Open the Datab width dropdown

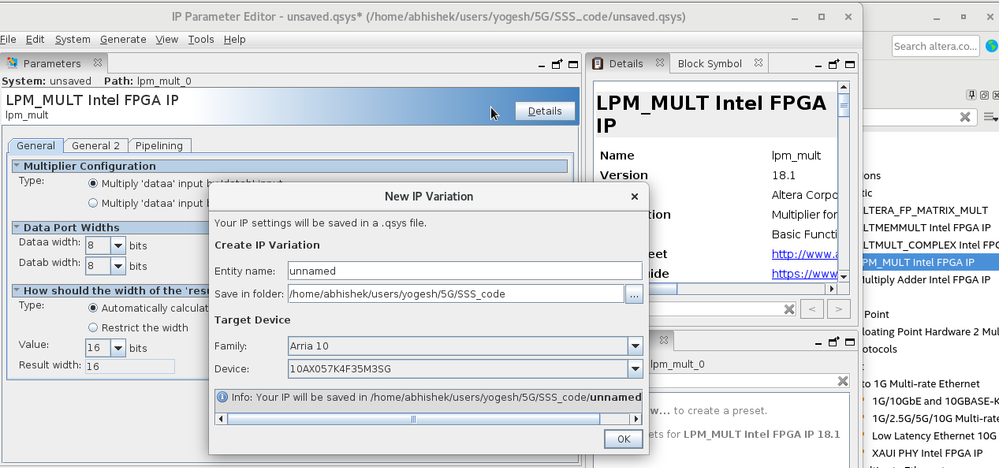coord(118,266)
